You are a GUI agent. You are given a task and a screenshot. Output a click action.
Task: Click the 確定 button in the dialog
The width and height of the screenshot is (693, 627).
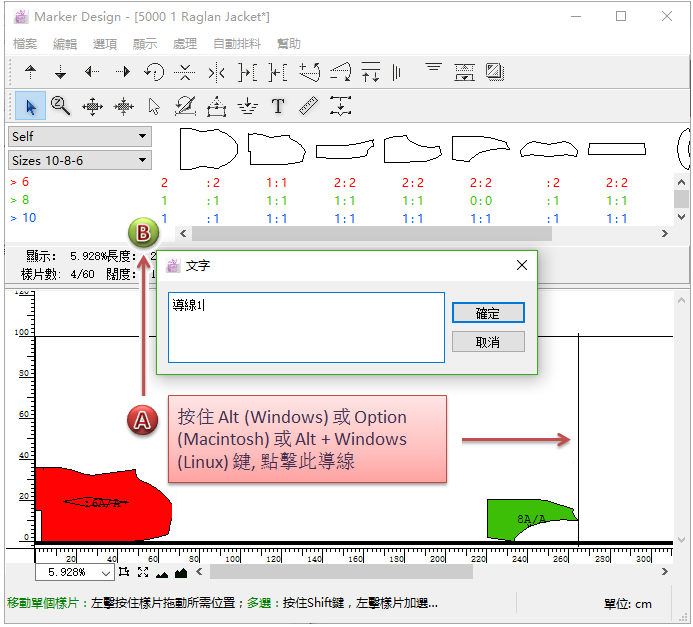click(x=488, y=313)
